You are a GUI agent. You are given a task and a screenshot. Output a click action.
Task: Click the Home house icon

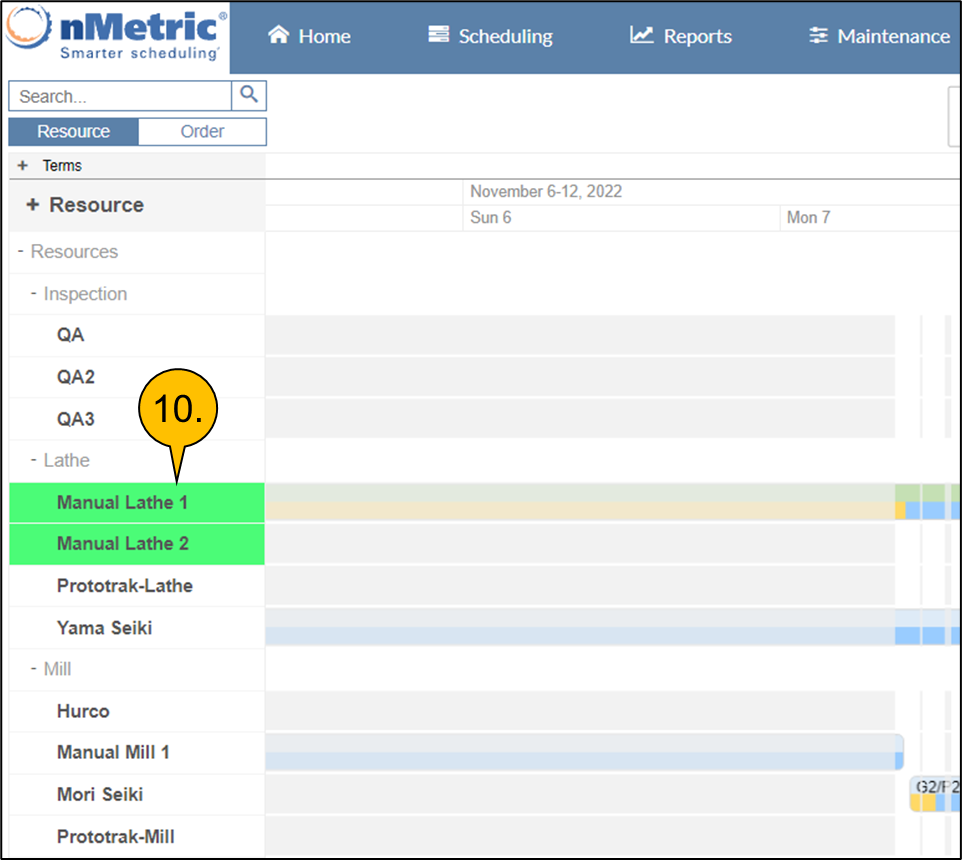(278, 35)
